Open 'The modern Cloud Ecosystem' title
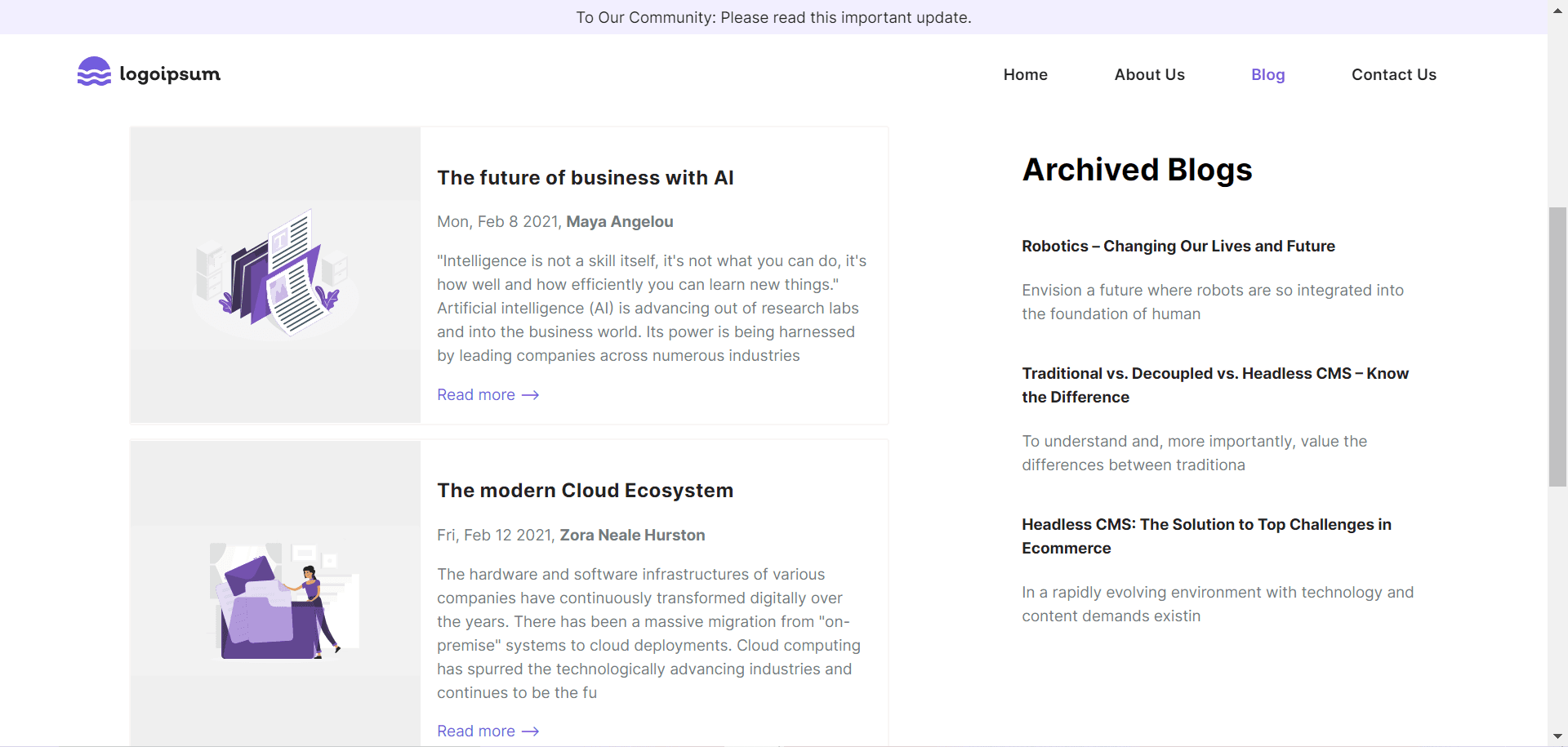1568x747 pixels. (x=585, y=491)
